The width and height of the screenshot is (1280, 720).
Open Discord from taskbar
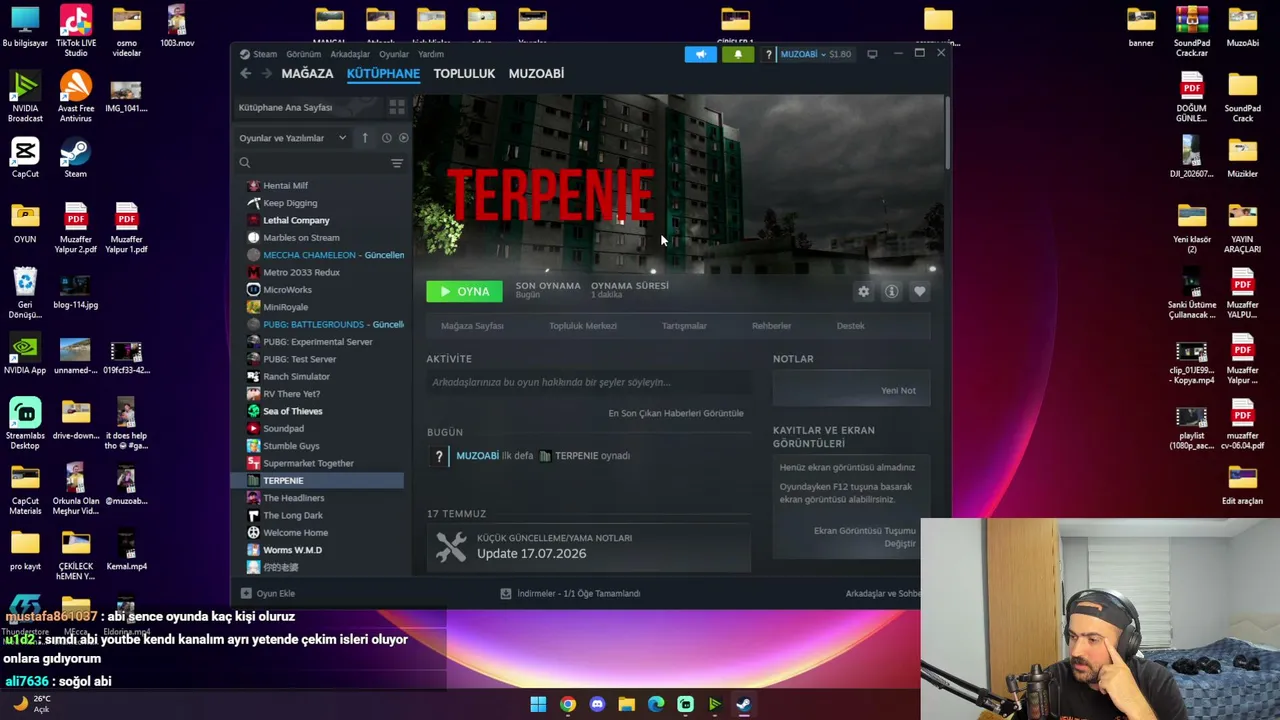pyautogui.click(x=597, y=704)
